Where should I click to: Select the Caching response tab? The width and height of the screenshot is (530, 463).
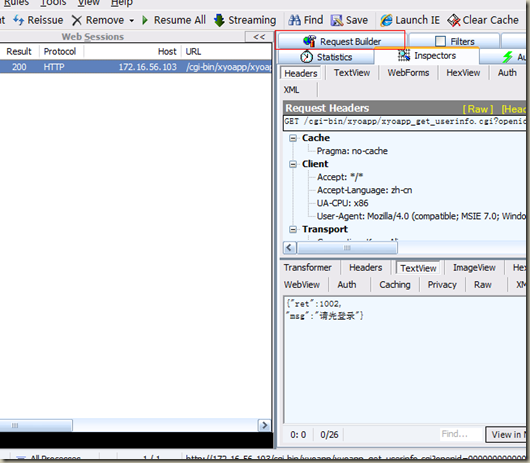[395, 285]
